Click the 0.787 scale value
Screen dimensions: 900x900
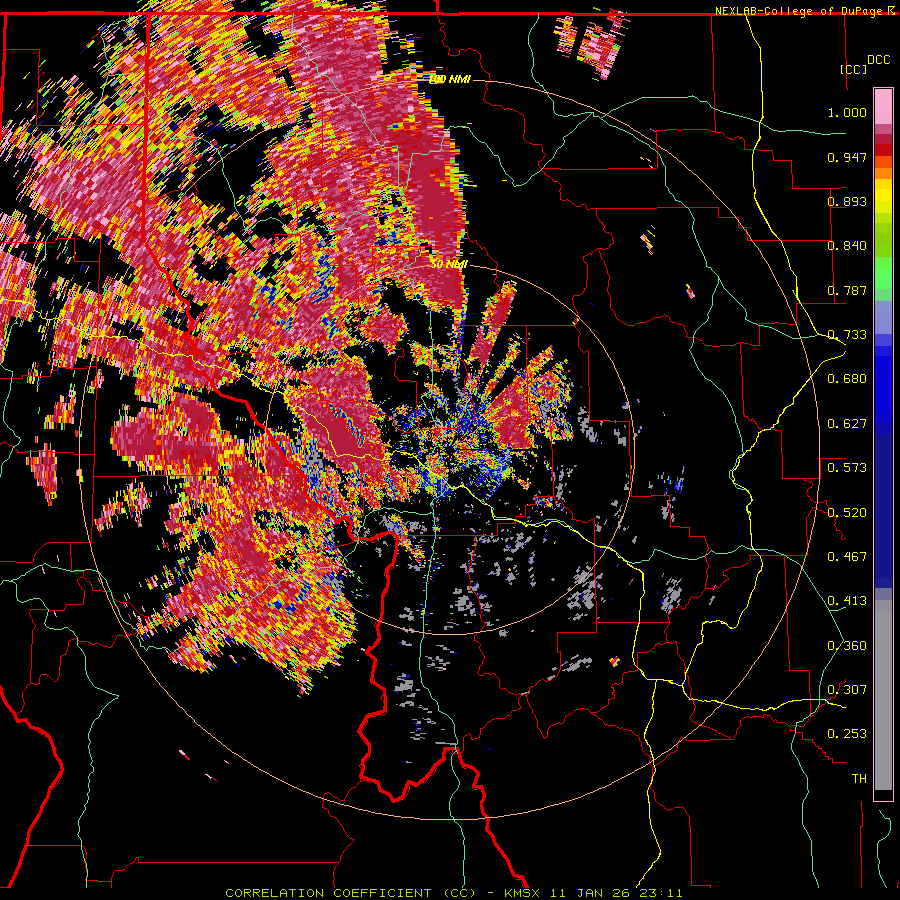[x=847, y=290]
